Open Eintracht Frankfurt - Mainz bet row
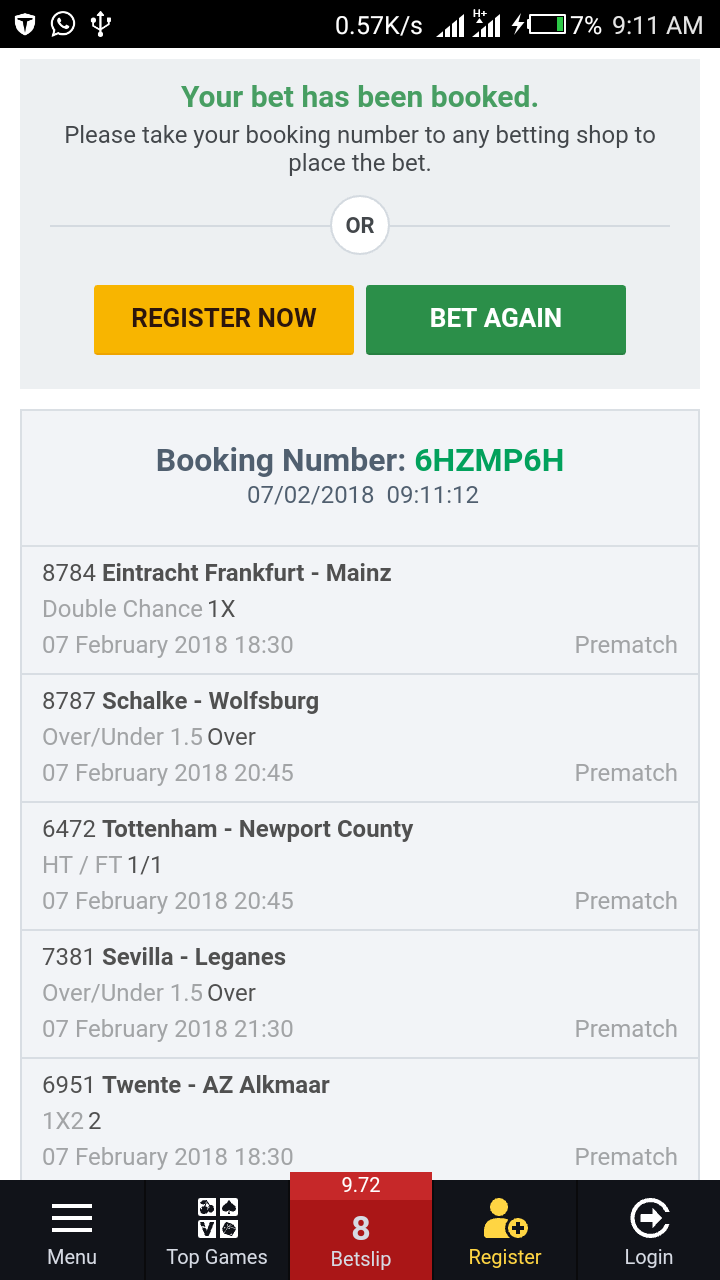 tap(360, 609)
